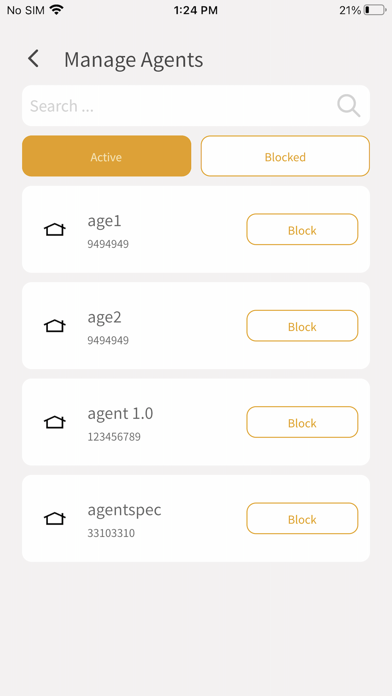Viewport: 392px width, 696px height.
Task: Switch to the Blocked tab
Action: click(x=285, y=156)
